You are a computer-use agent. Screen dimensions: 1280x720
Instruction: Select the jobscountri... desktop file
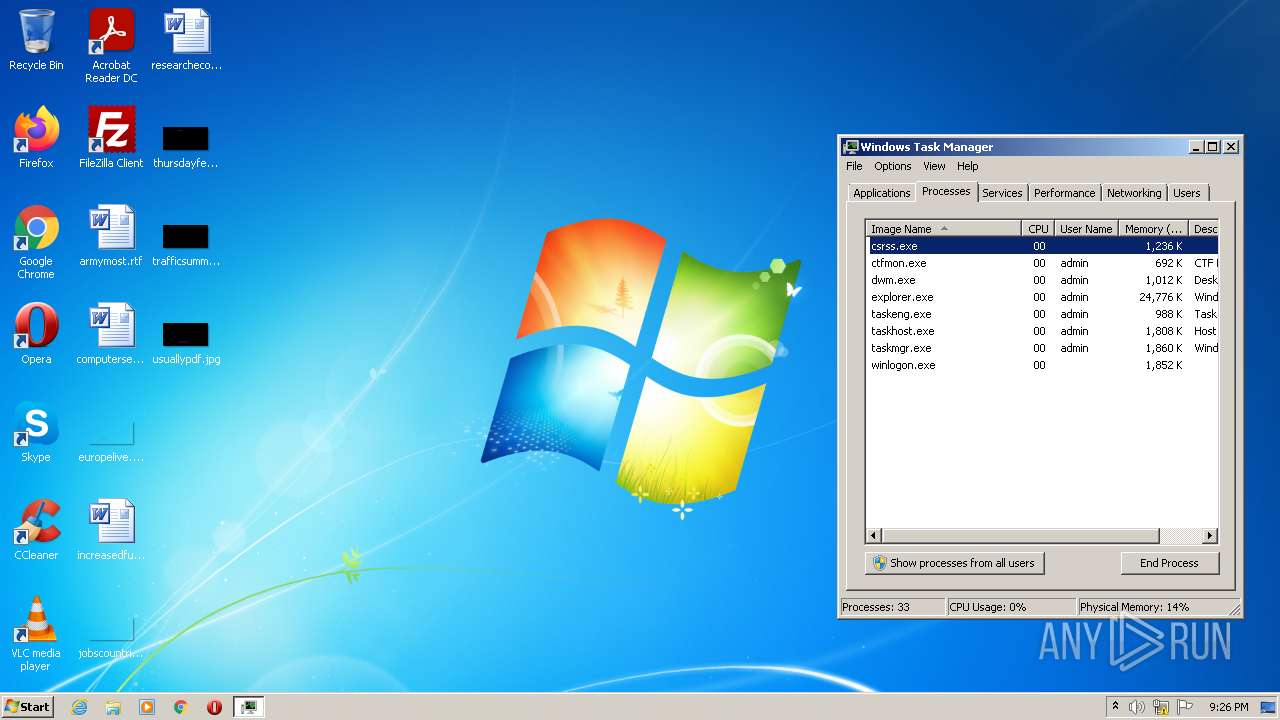(111, 638)
